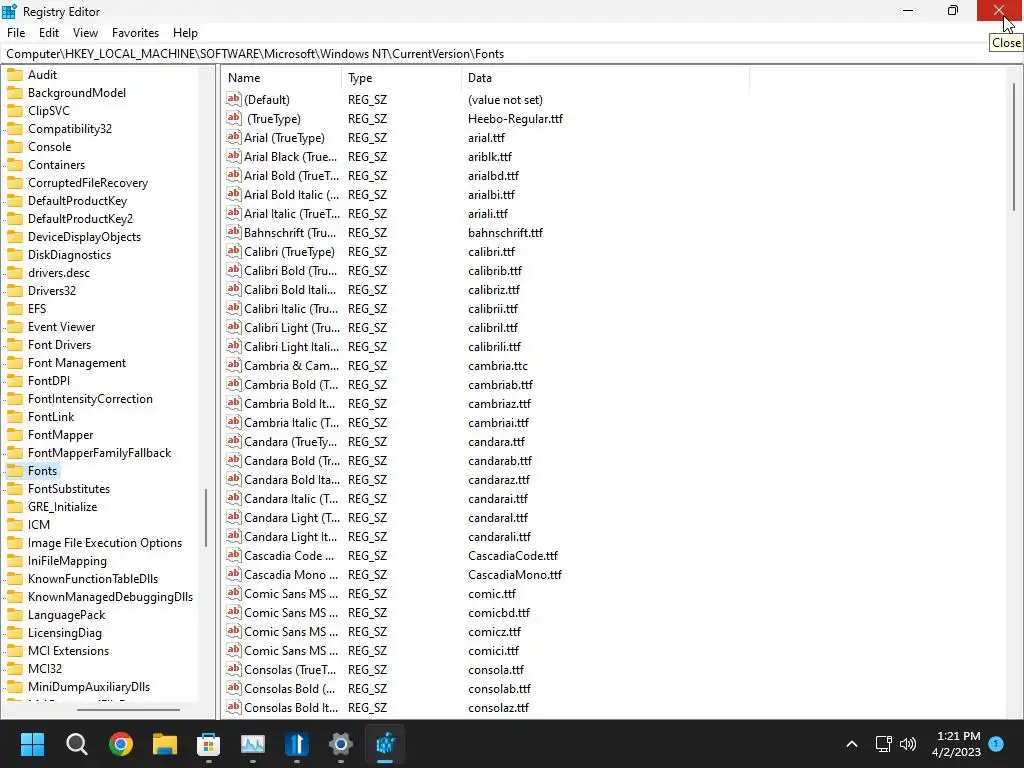Click the string icon of Candara Light (T... value
This screenshot has width=1024, height=768.
(x=233, y=517)
